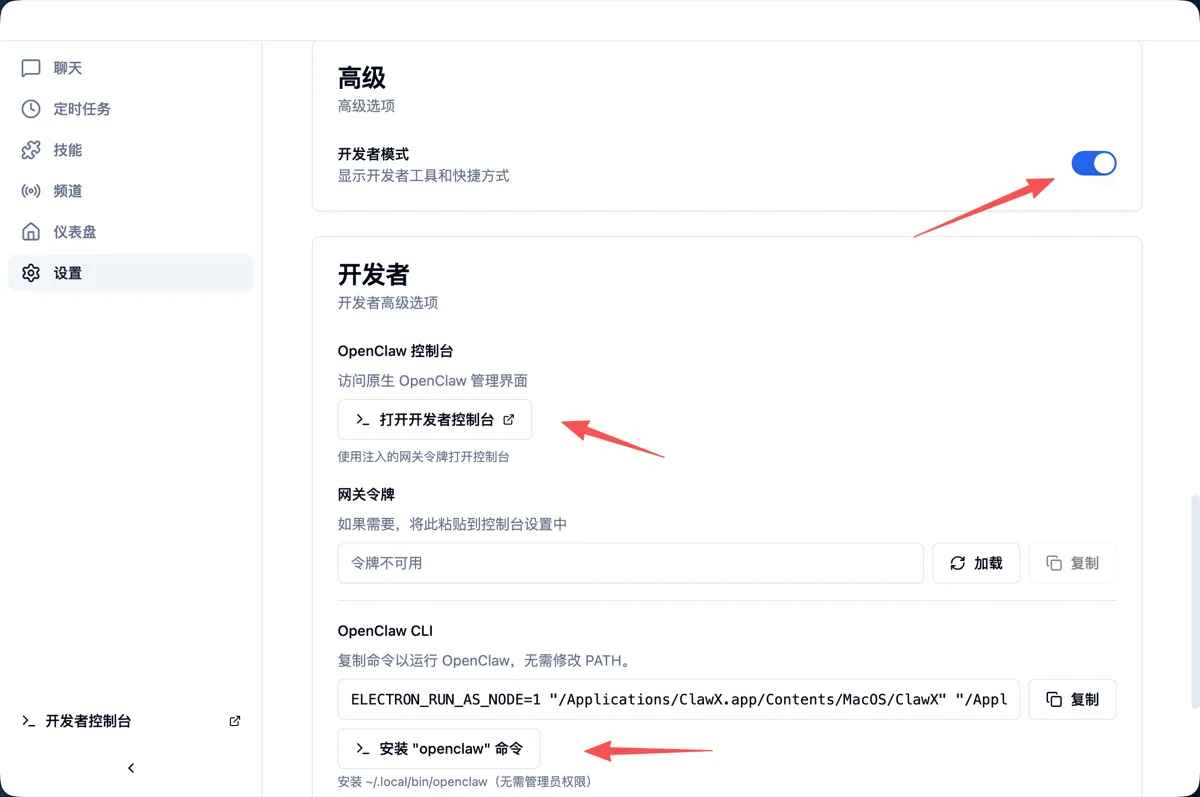
Task: Click 打开开发者控制台 button
Action: point(435,420)
